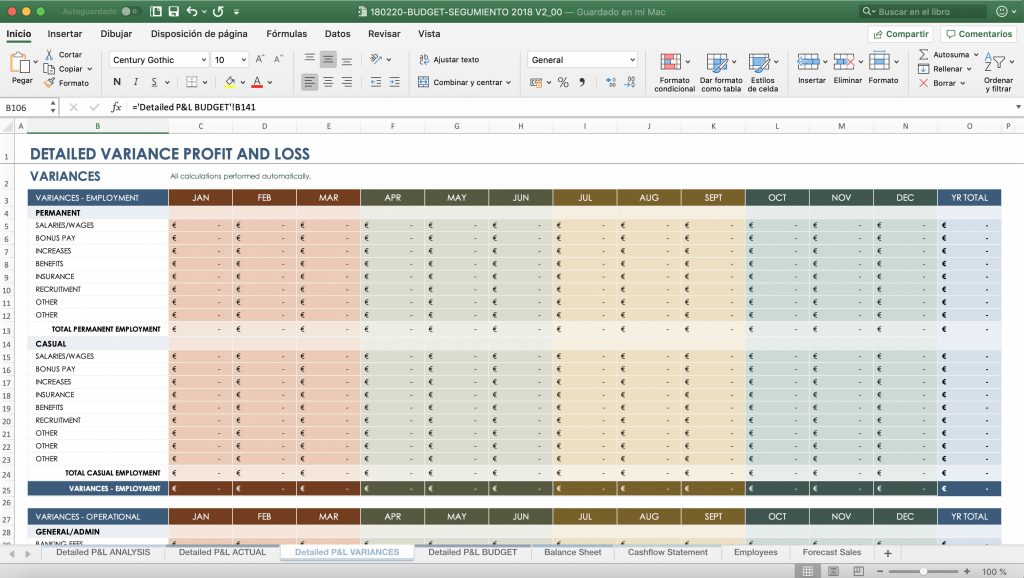Image resolution: width=1024 pixels, height=578 pixels.
Task: Open the Datos ribbon tab
Action: pos(338,34)
